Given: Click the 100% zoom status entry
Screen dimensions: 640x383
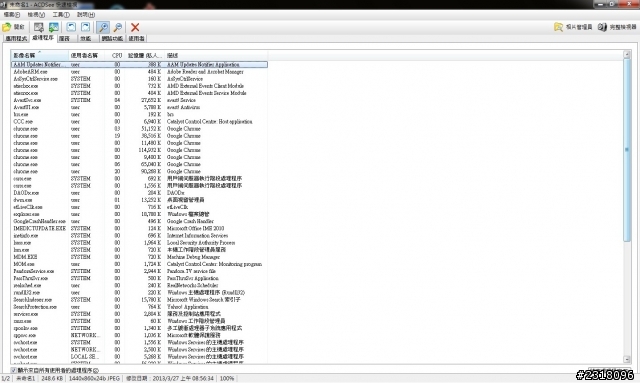Looking at the screenshot, I should 227,379.
